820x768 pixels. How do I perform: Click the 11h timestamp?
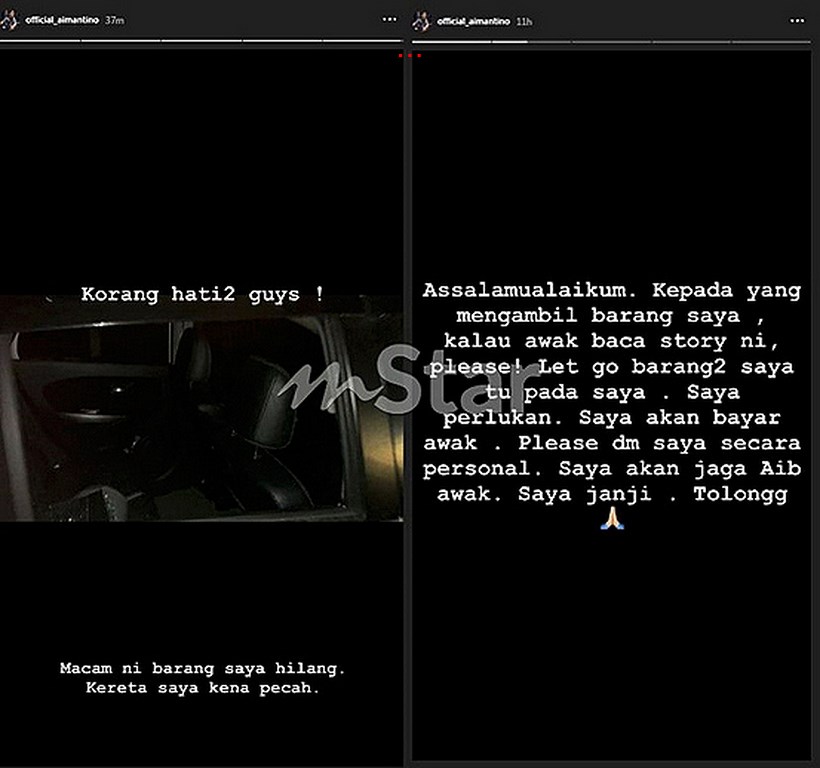[524, 22]
